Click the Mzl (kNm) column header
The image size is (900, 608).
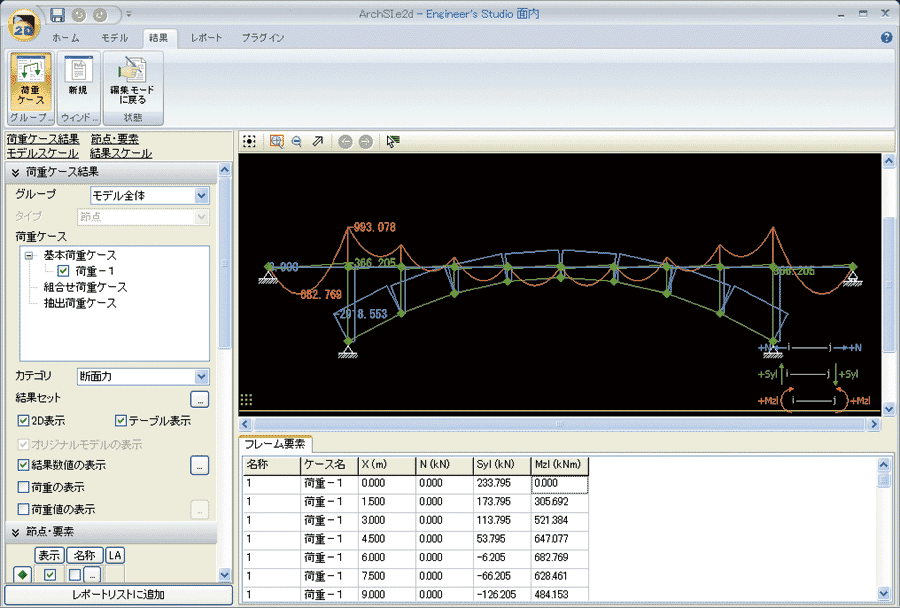[x=560, y=465]
